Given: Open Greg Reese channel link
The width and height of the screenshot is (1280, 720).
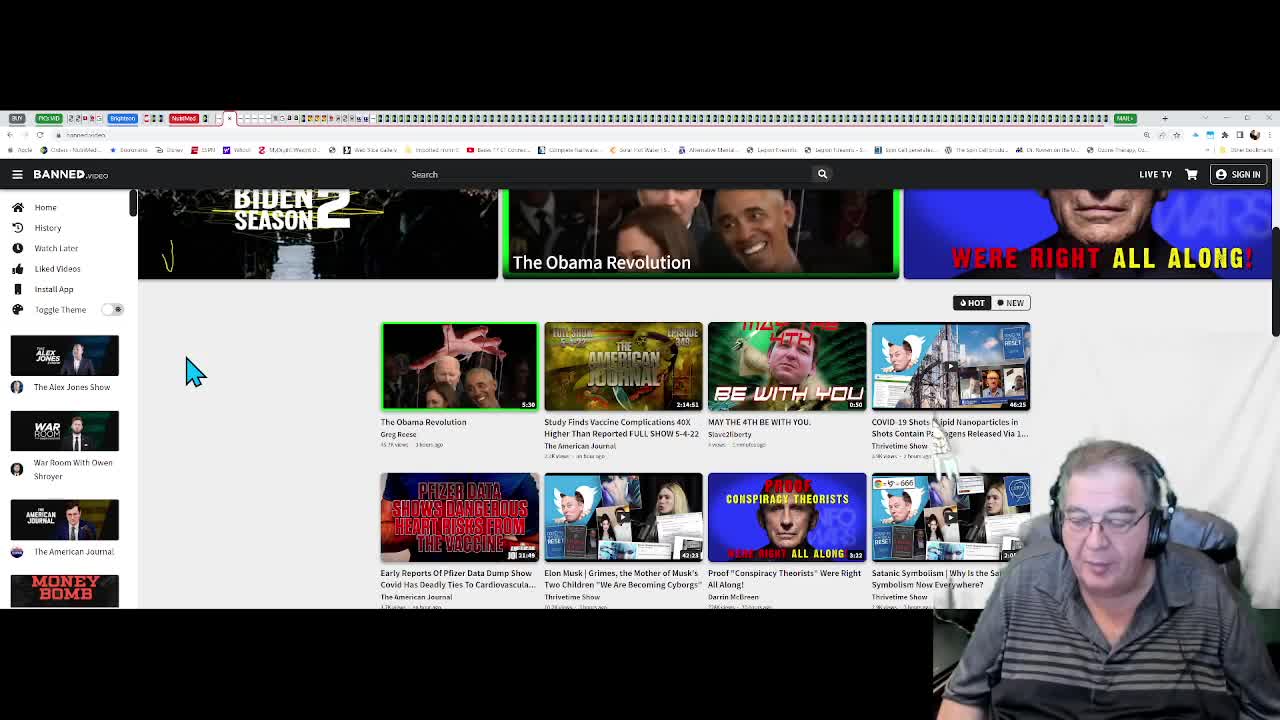Looking at the screenshot, I should (398, 434).
